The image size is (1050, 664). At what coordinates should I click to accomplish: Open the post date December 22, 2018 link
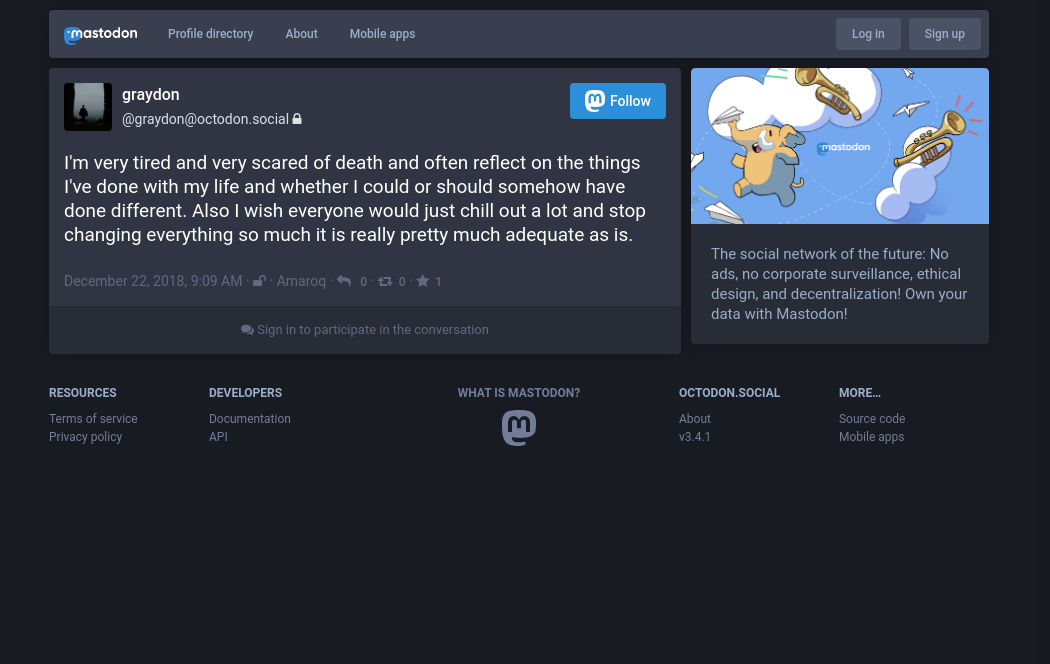(153, 282)
